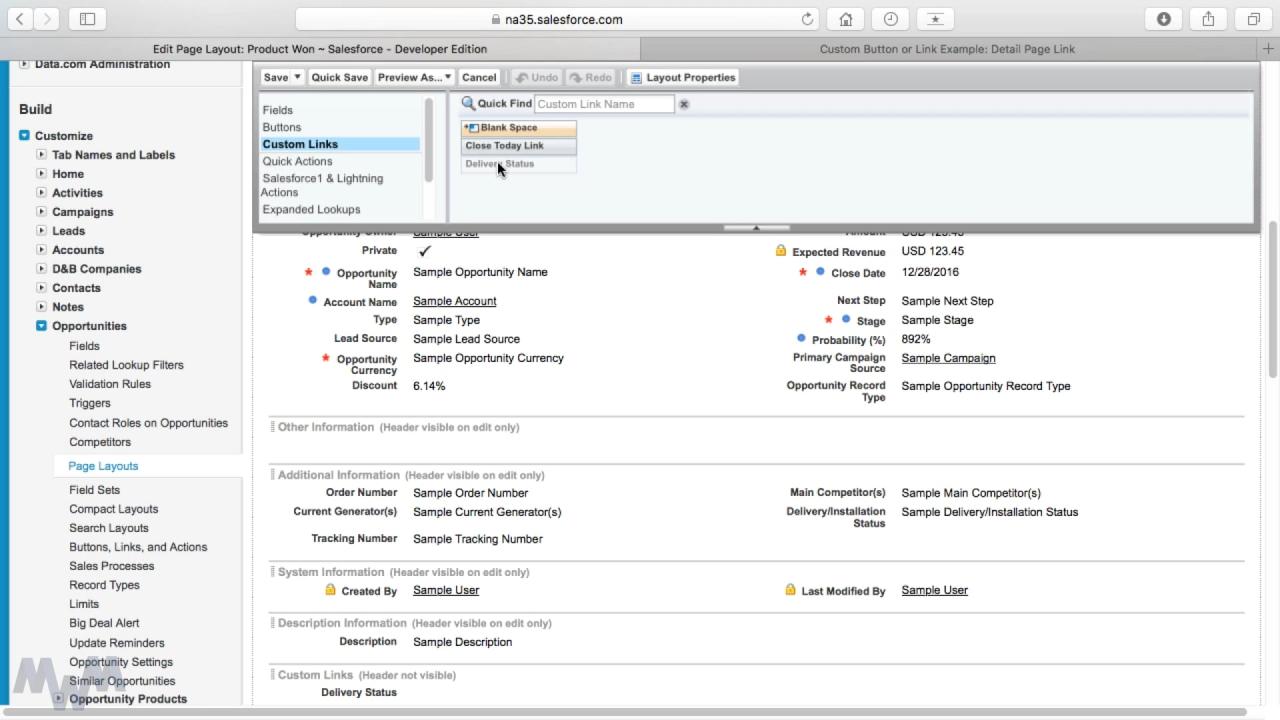Select Quick Actions palette category
Image resolution: width=1280 pixels, height=720 pixels.
click(x=297, y=161)
